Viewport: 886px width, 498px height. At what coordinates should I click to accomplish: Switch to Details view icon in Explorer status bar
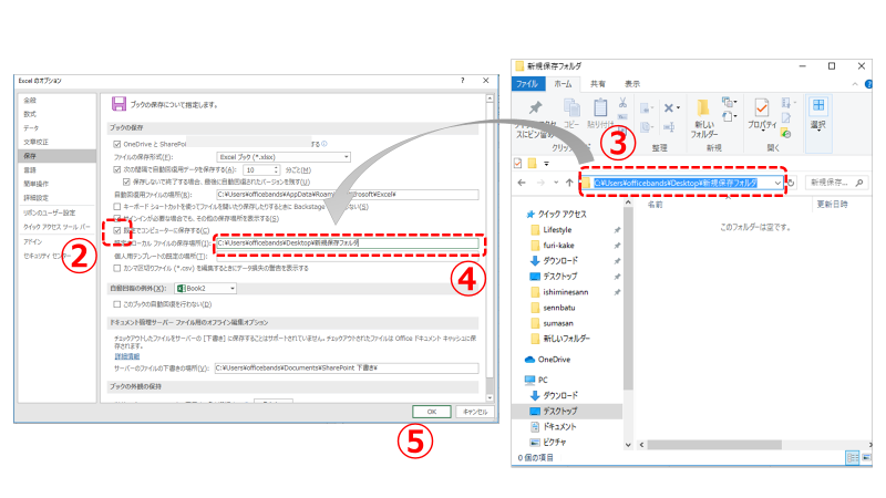tap(852, 457)
